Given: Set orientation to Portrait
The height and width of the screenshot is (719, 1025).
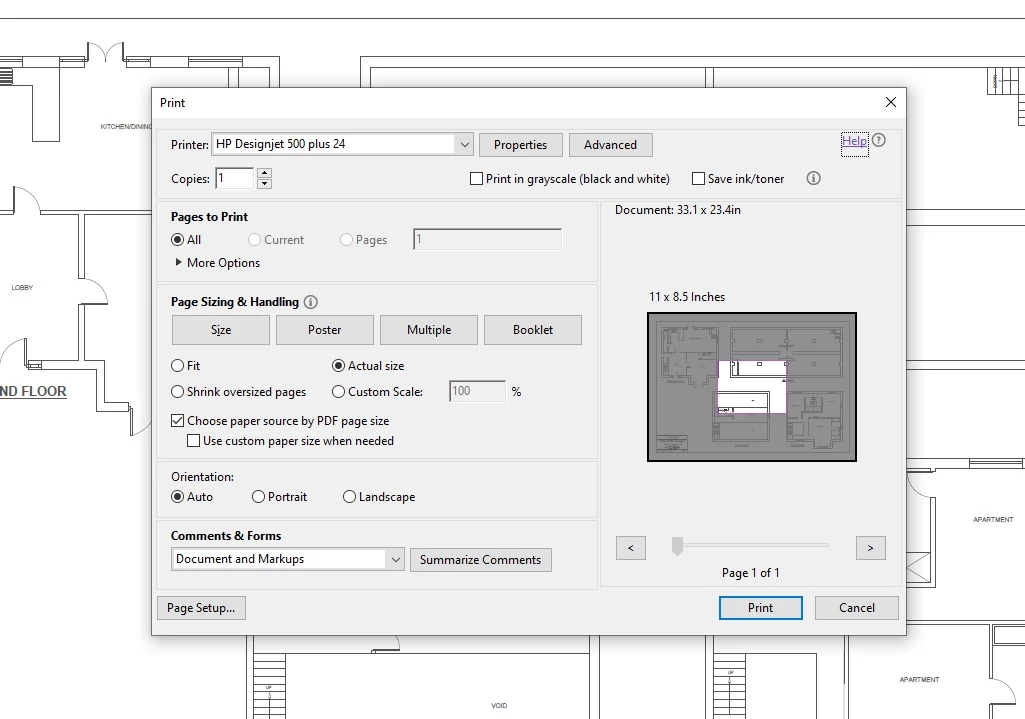Looking at the screenshot, I should (258, 497).
